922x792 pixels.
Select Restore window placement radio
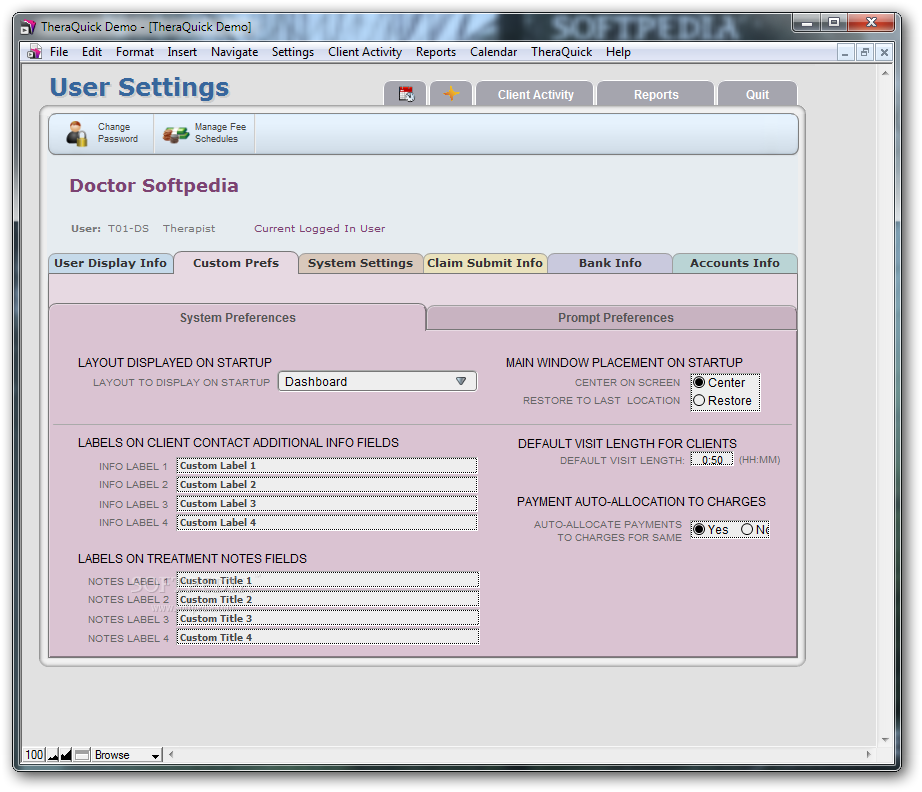(699, 400)
